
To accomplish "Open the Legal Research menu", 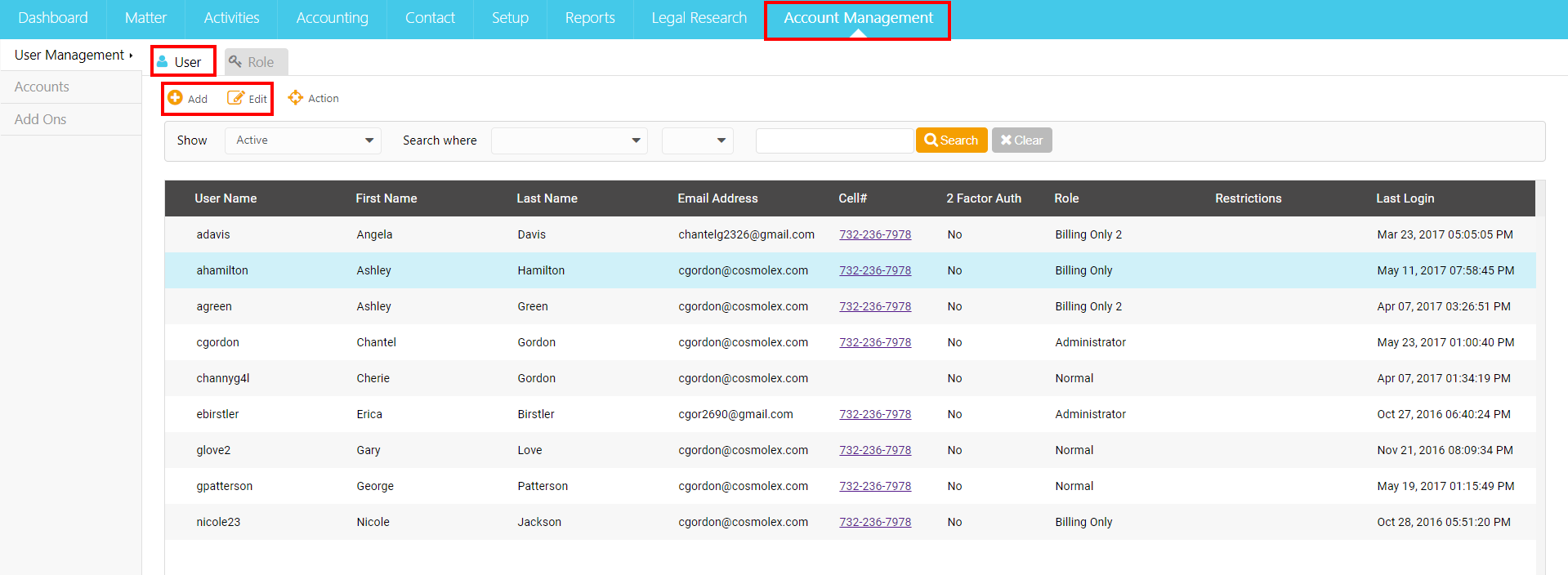I will pos(699,18).
